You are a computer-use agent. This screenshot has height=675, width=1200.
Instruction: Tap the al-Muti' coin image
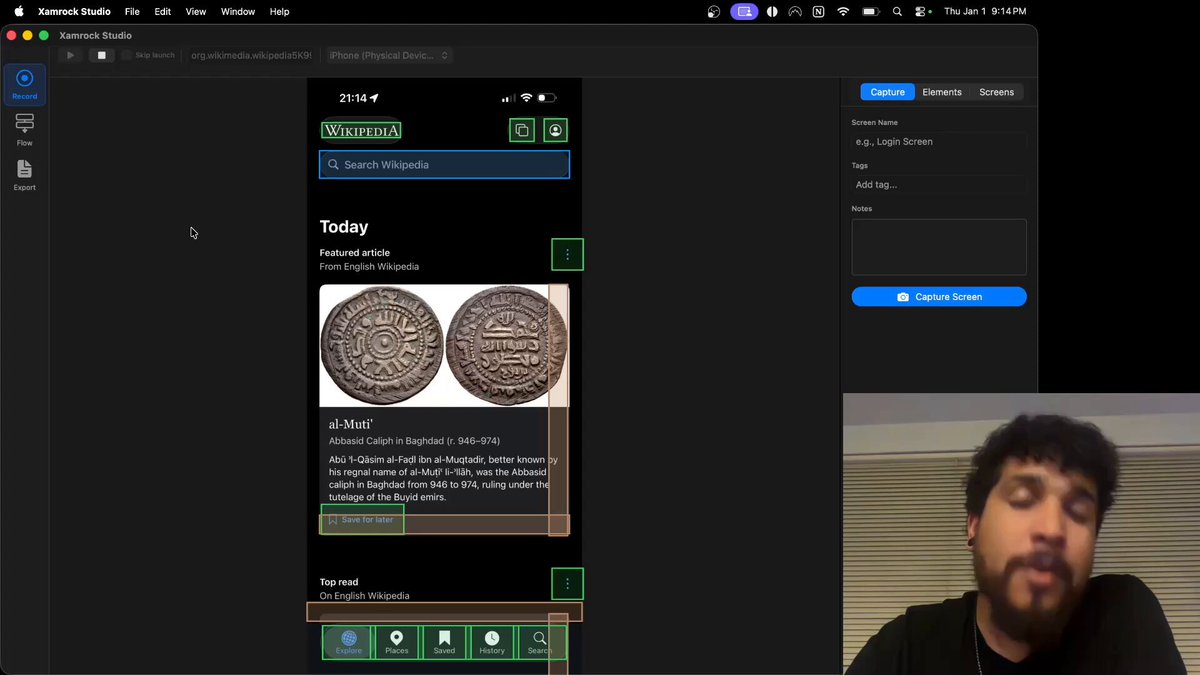tap(444, 346)
